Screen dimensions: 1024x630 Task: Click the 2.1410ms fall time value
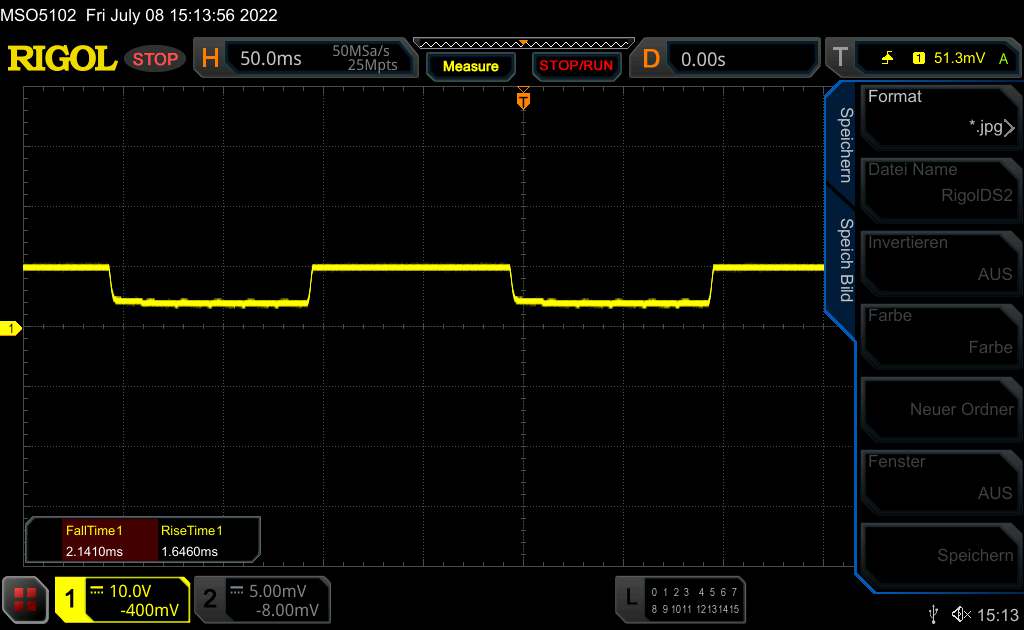(94, 552)
